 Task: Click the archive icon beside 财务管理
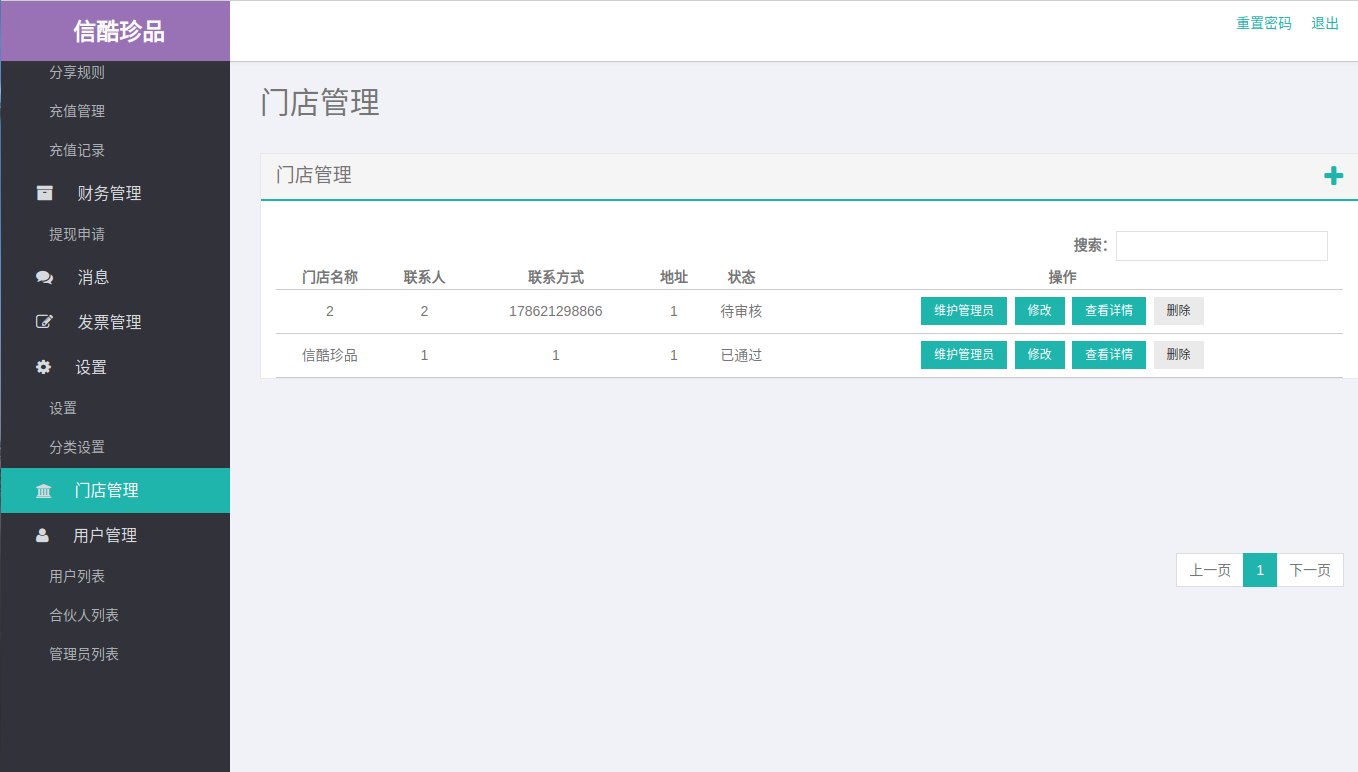click(x=44, y=193)
